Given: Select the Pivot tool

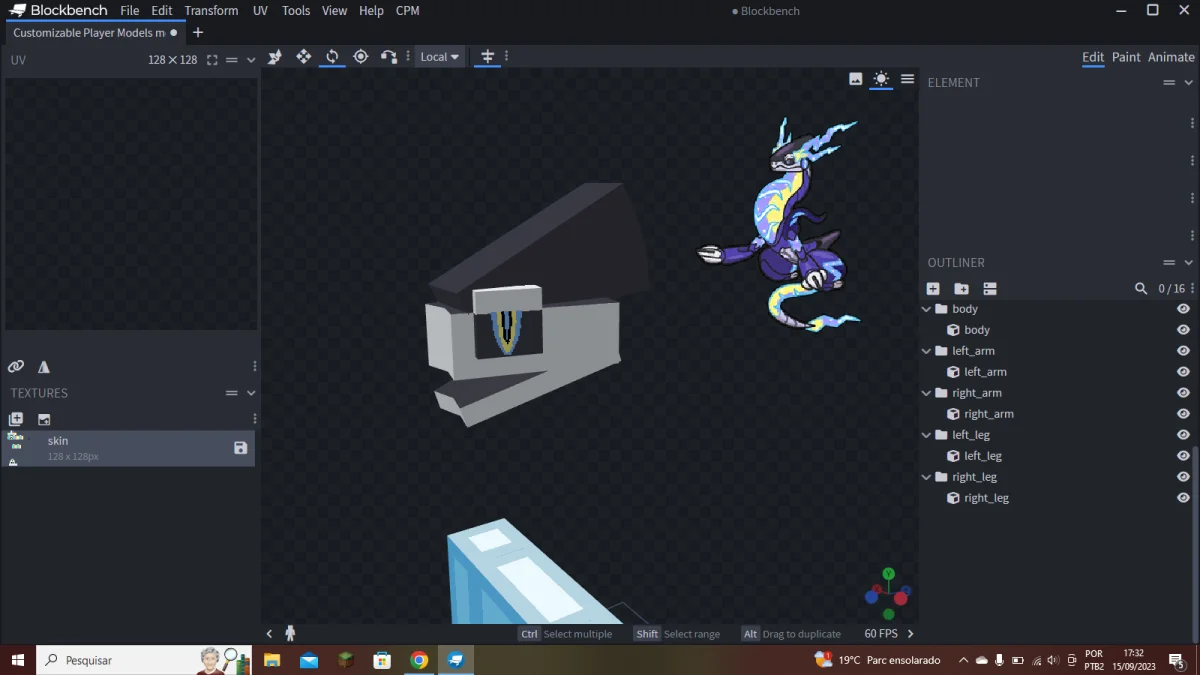Looking at the screenshot, I should click(x=361, y=57).
